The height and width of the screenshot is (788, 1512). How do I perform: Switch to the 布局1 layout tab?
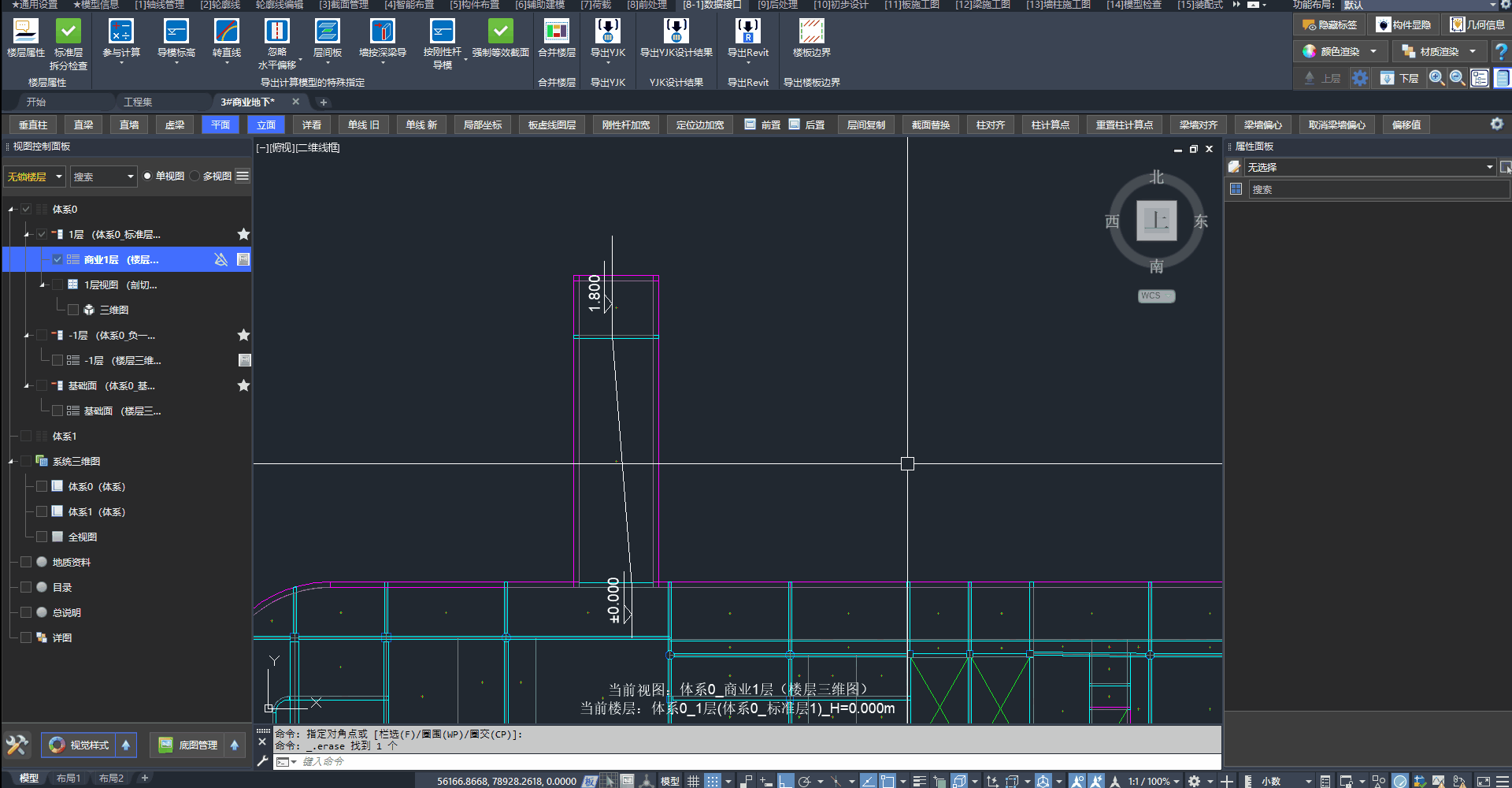click(x=69, y=779)
